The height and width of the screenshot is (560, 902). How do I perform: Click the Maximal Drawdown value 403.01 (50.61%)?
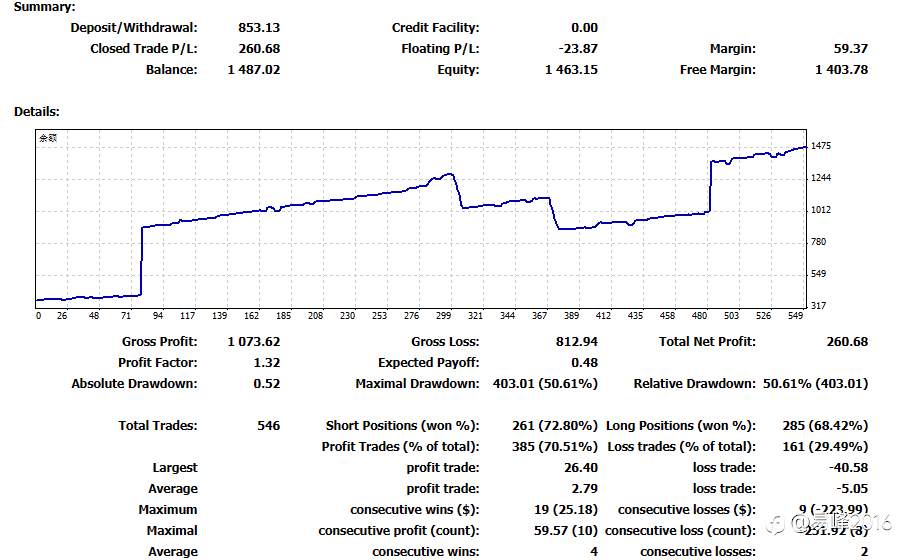545,384
